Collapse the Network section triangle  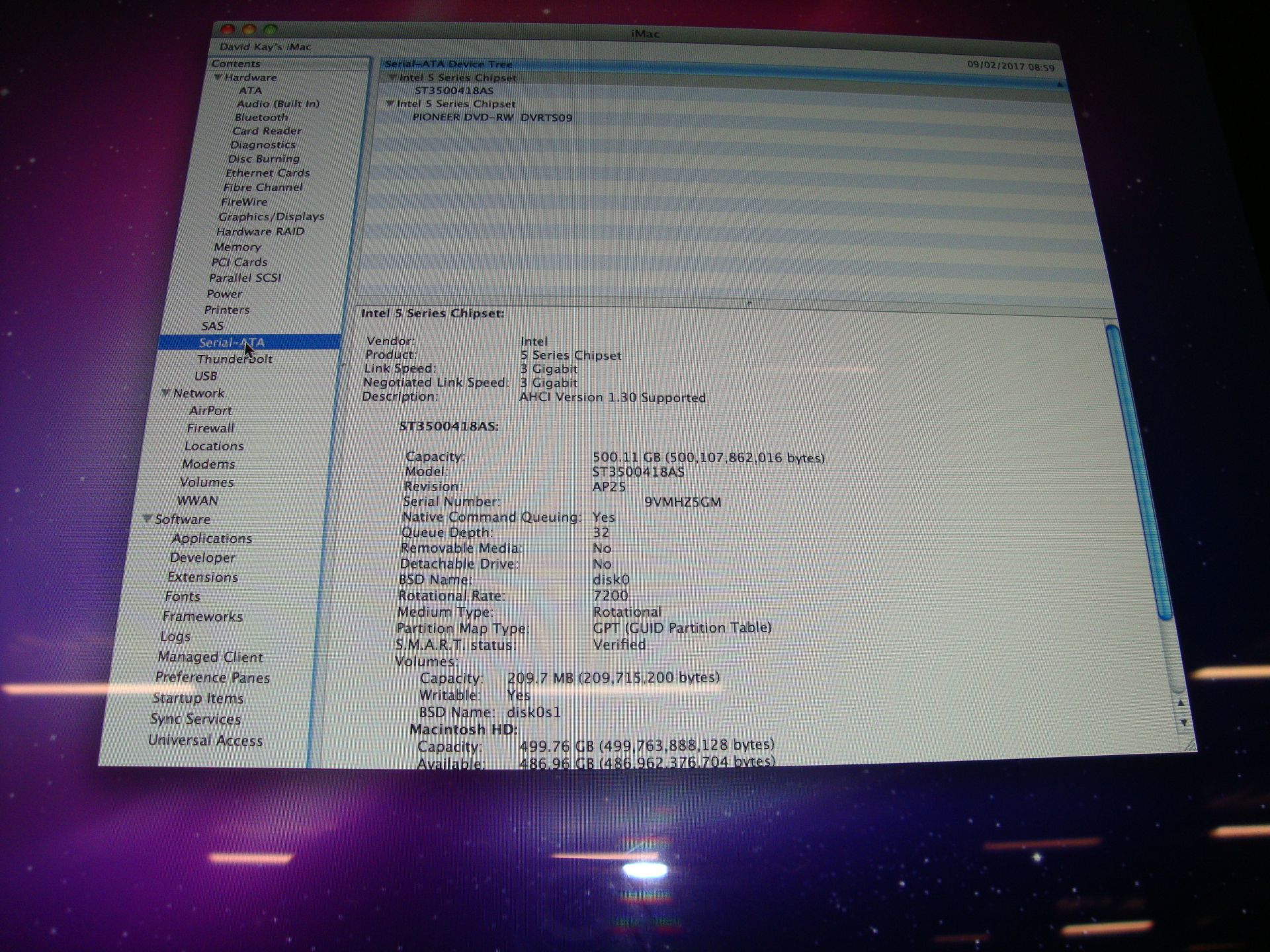[x=166, y=393]
